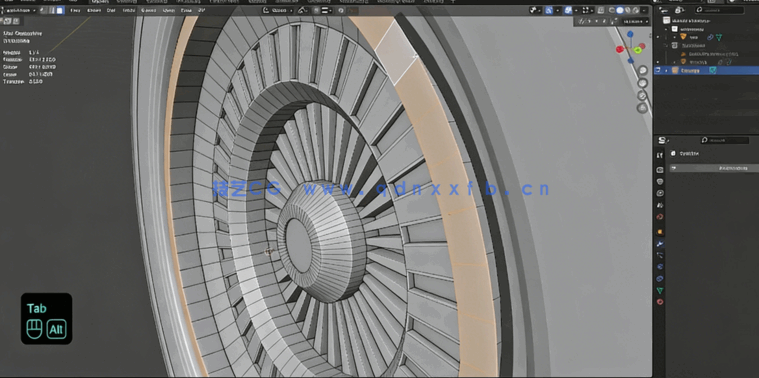This screenshot has width=759, height=378.
Task: Open the Modifiers wrench properties tab
Action: click(659, 243)
